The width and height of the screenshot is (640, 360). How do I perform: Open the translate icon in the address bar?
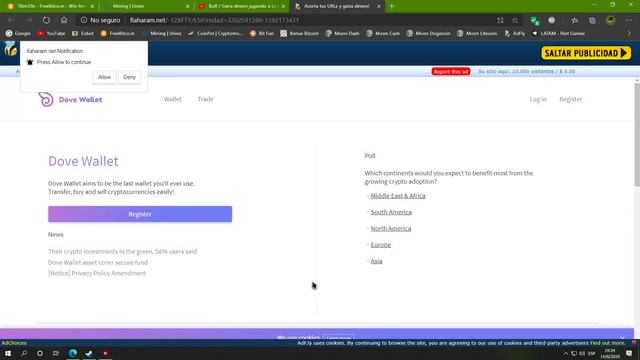[500, 20]
